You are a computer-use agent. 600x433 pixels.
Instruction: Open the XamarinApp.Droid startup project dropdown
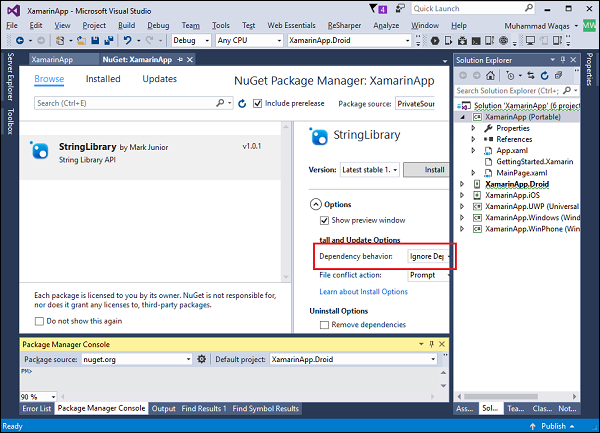click(x=349, y=40)
